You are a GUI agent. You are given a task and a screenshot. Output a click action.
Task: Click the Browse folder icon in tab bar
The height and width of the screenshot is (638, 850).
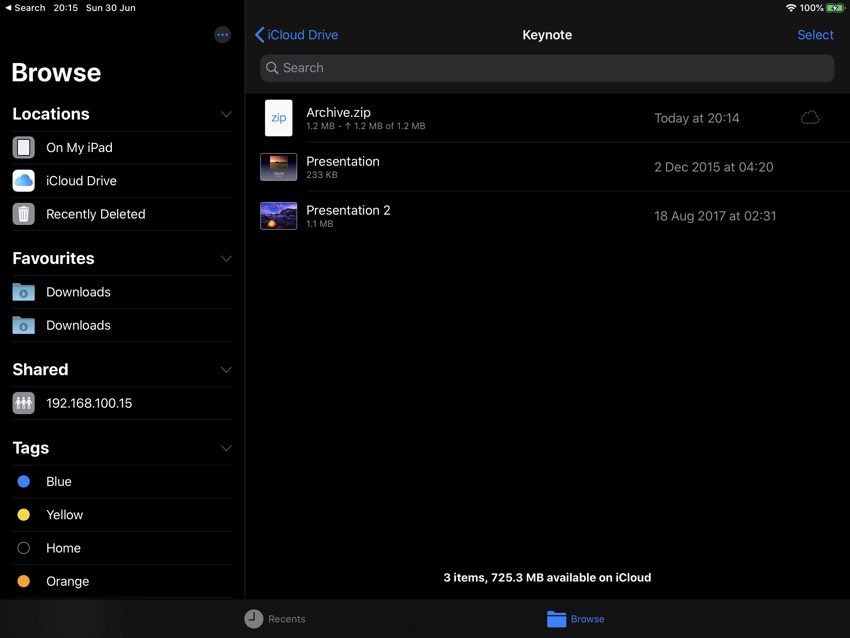tap(556, 618)
